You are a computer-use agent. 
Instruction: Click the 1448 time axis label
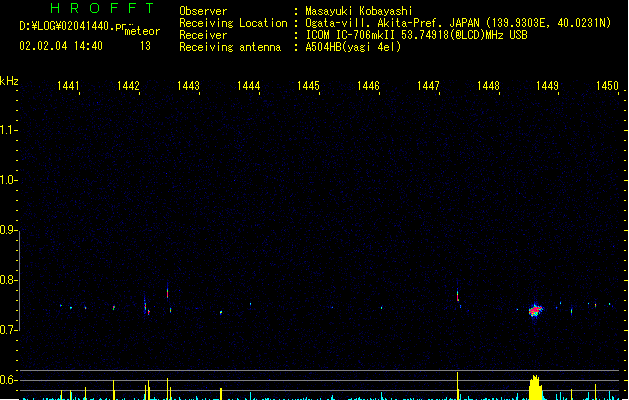488,86
